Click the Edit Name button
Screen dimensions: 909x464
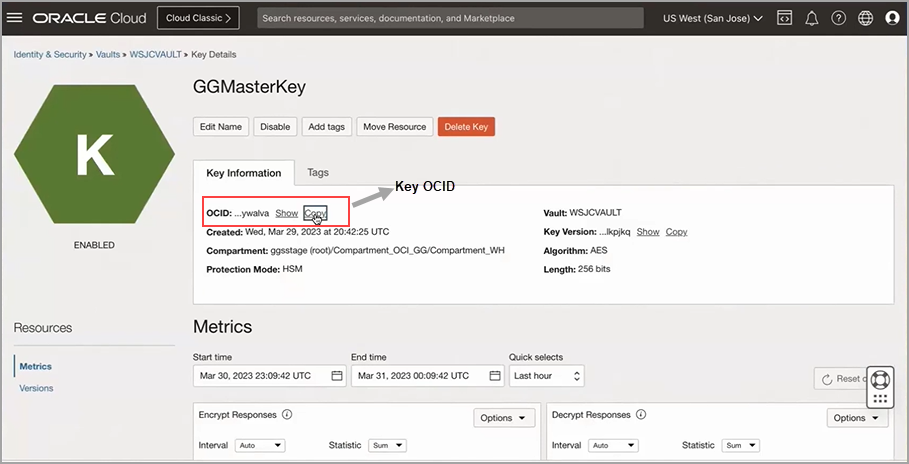coord(221,126)
